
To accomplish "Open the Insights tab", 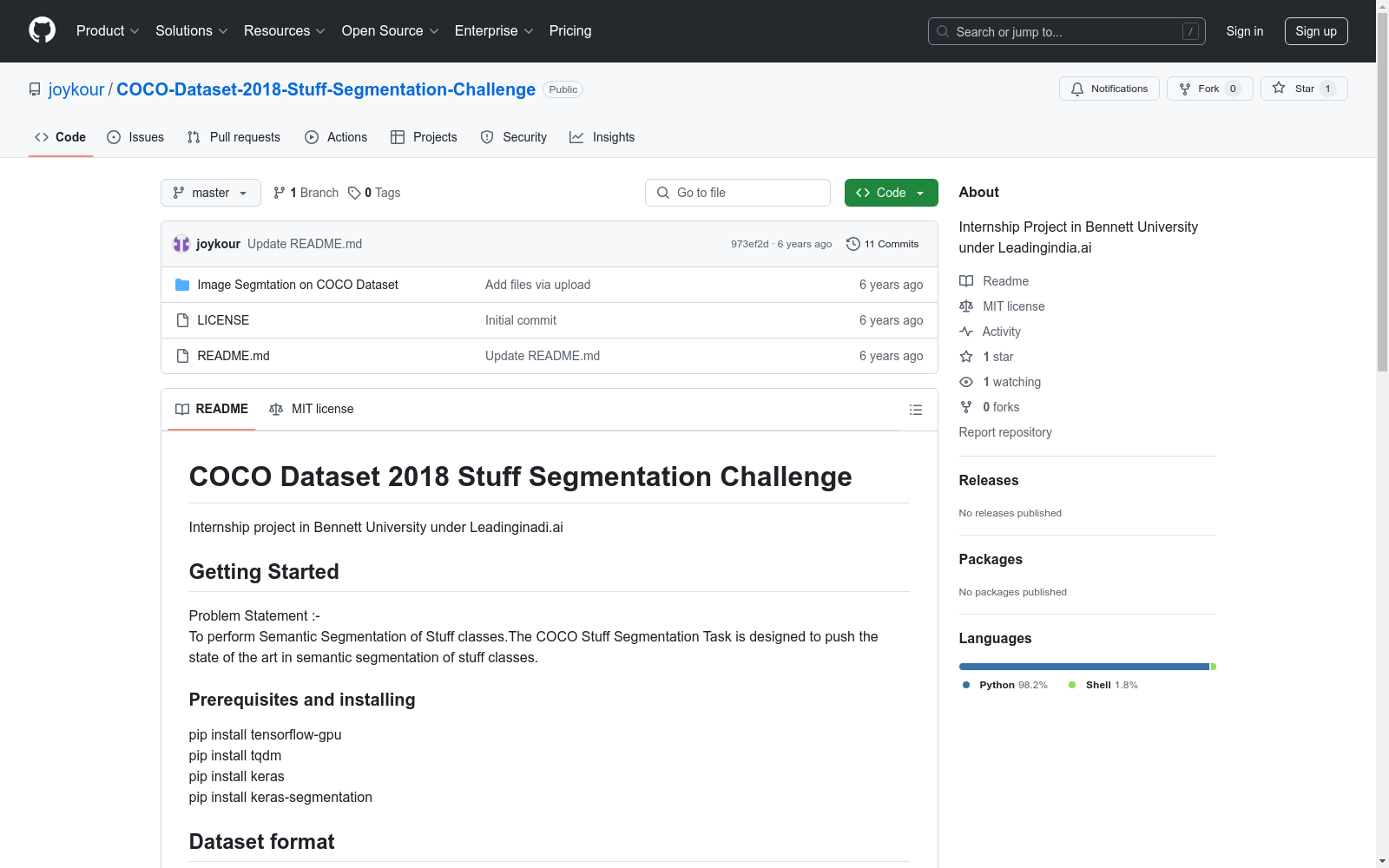I will pyautogui.click(x=602, y=137).
